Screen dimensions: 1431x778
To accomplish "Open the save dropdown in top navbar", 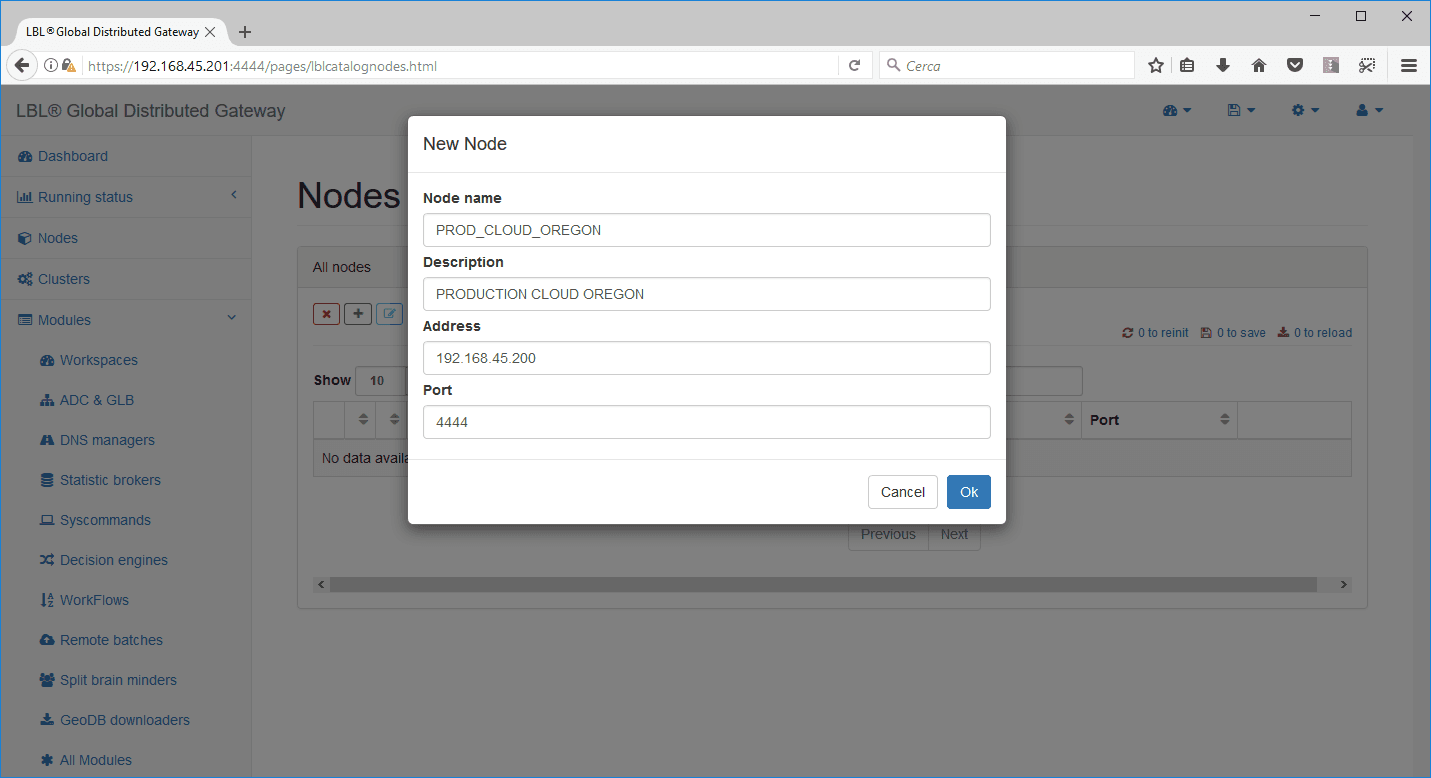I will click(1241, 110).
